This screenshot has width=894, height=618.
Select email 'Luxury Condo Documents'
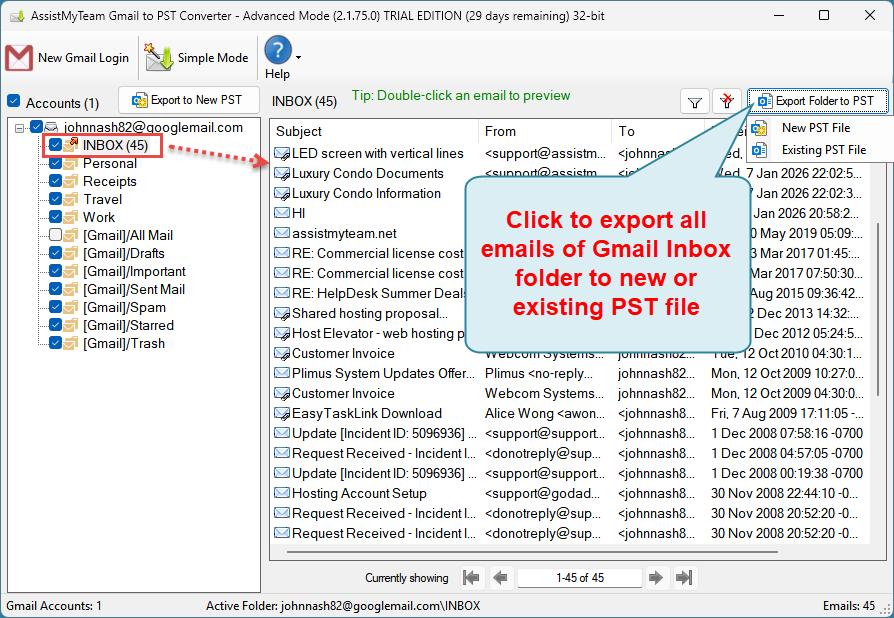tap(367, 173)
